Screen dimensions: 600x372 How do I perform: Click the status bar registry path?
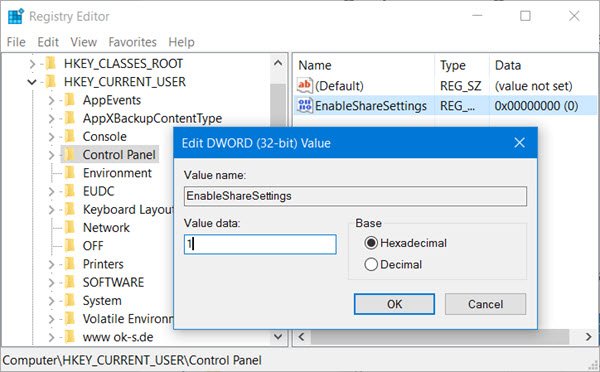132,360
